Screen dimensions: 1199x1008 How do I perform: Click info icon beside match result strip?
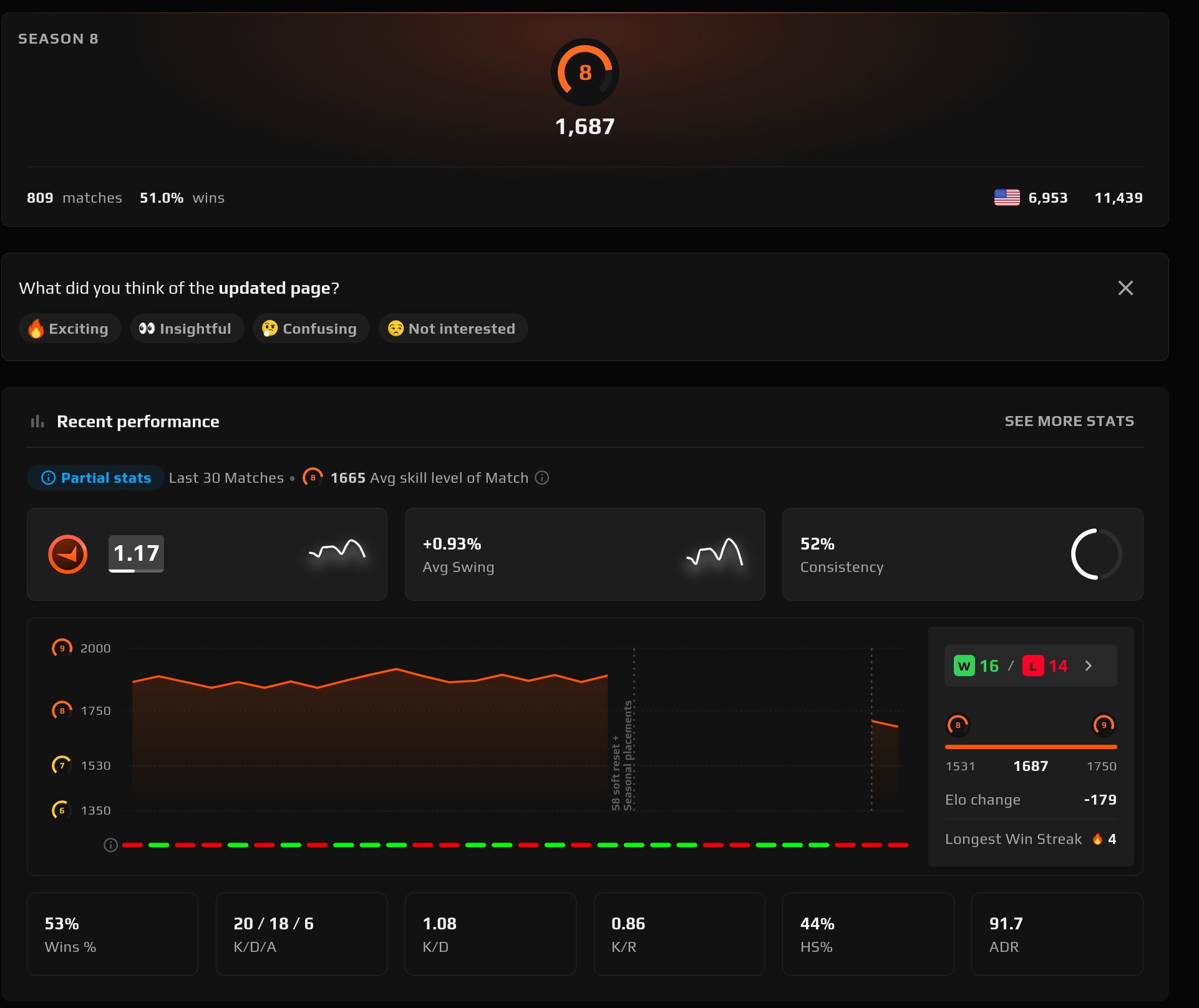coord(110,845)
